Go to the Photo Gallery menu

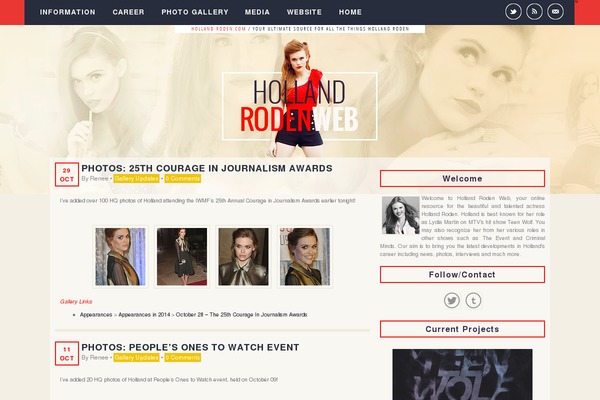click(x=195, y=12)
